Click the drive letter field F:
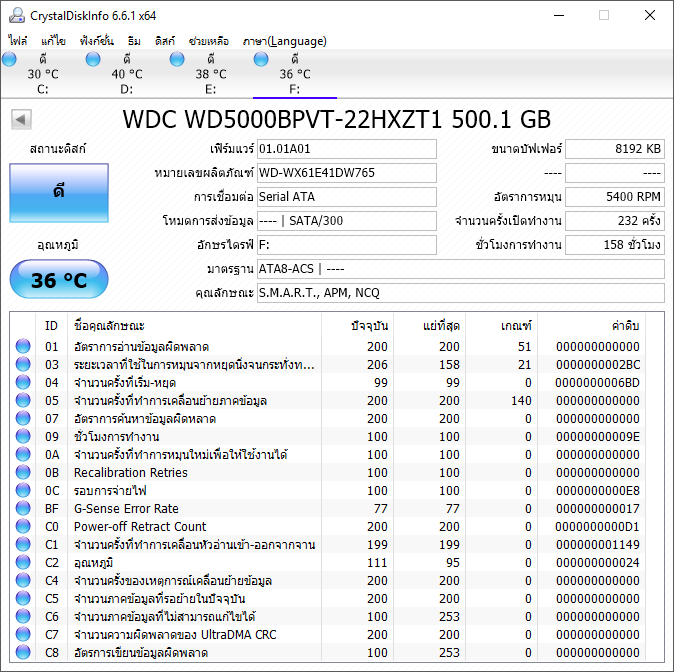 pos(347,245)
